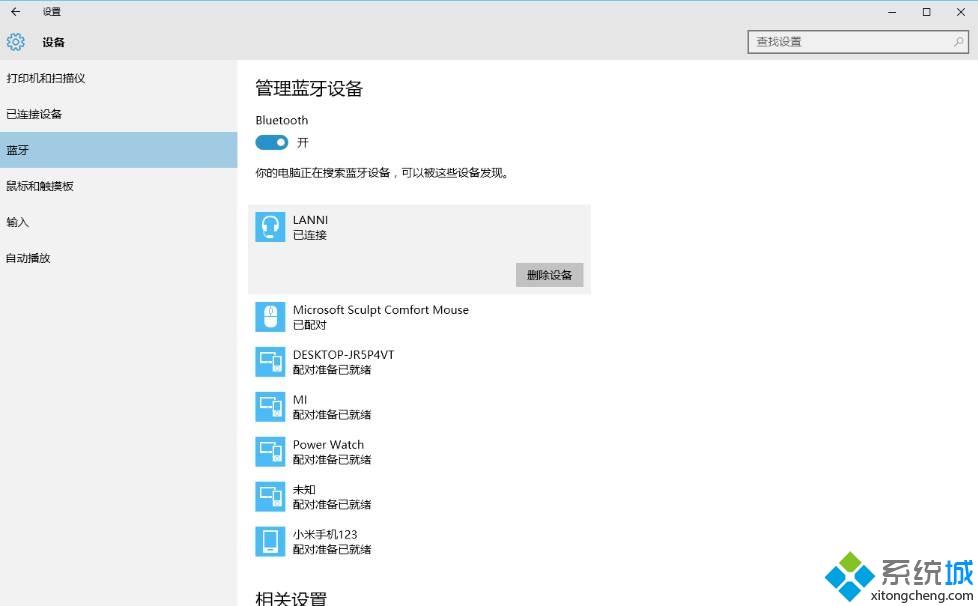The image size is (978, 606).
Task: Select the Power Watch device icon
Action: 270,451
